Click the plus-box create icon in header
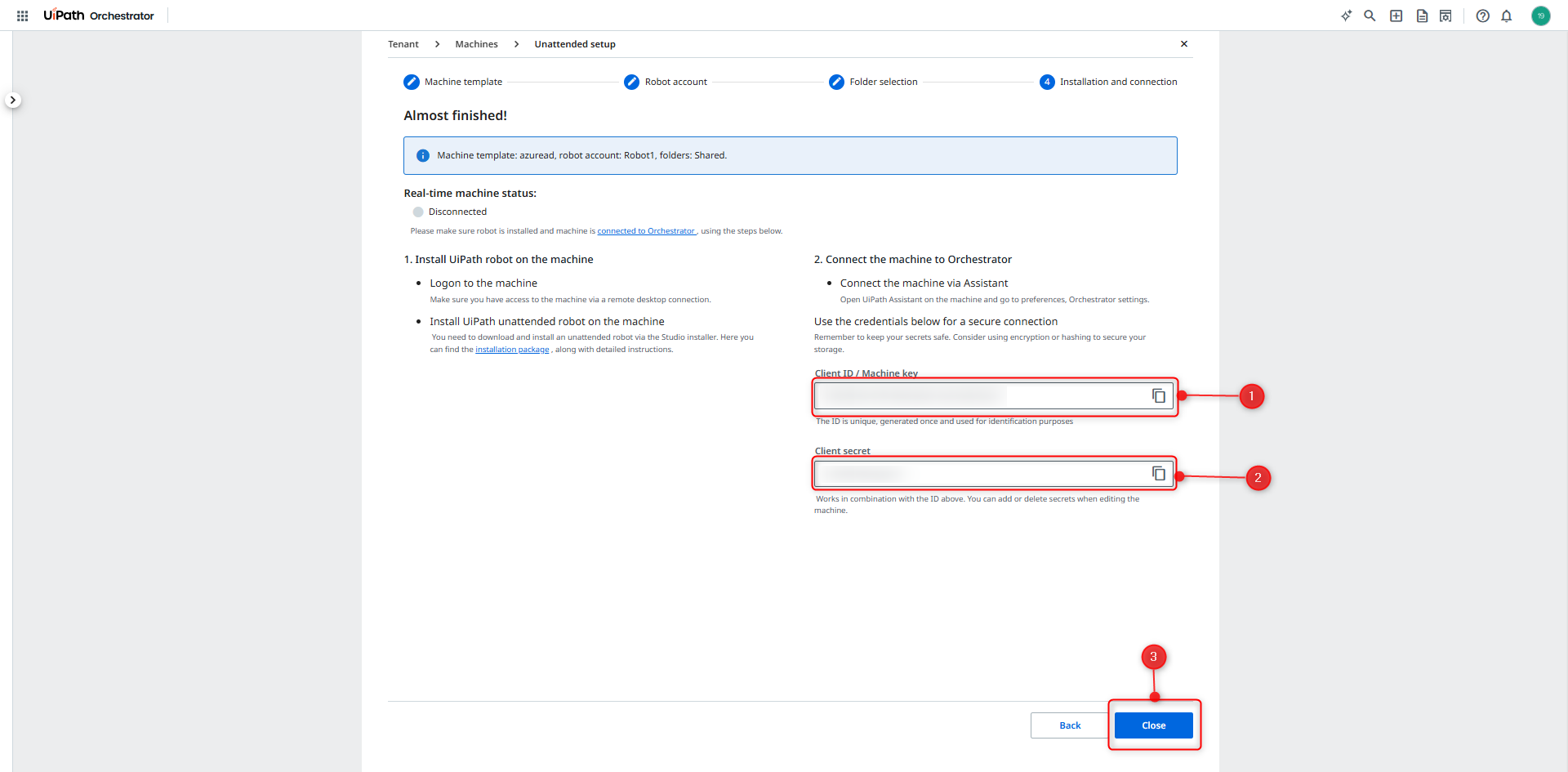The image size is (1568, 772). click(1396, 16)
